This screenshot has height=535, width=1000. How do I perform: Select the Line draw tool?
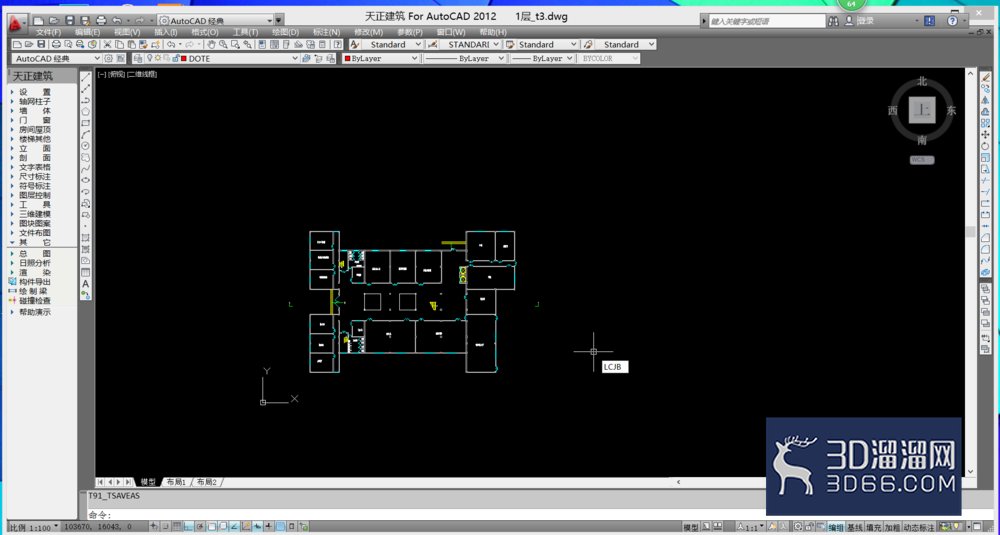(85, 77)
